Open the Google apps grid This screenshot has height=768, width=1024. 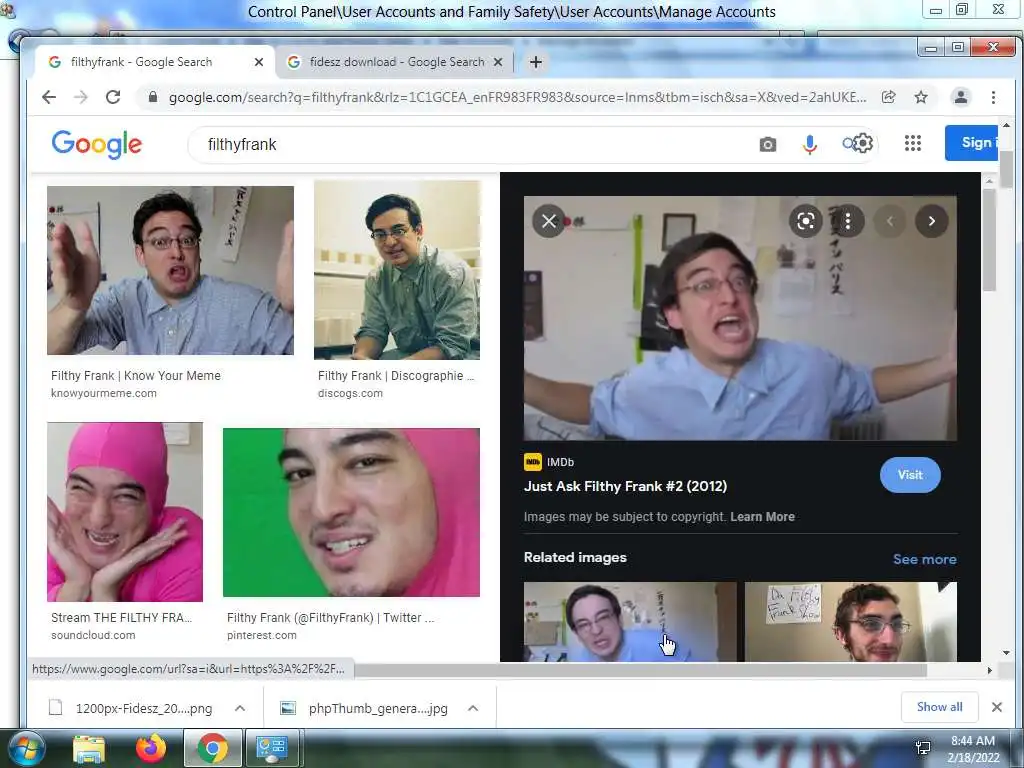click(x=913, y=143)
